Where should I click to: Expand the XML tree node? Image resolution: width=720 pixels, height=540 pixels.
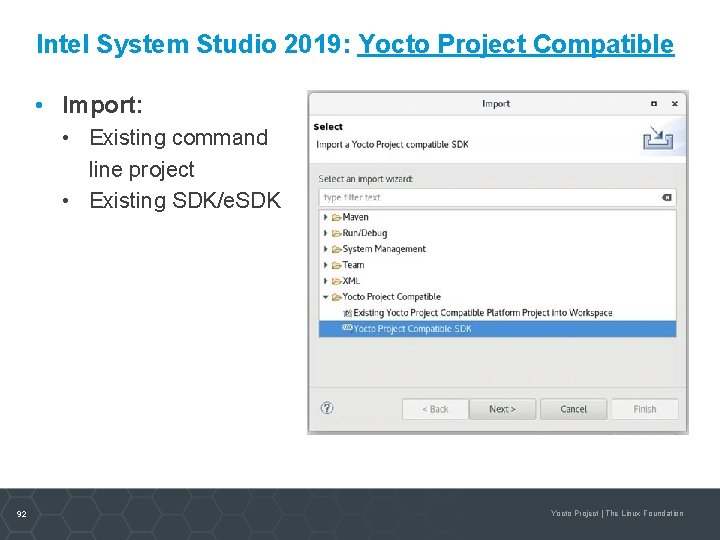coord(326,281)
